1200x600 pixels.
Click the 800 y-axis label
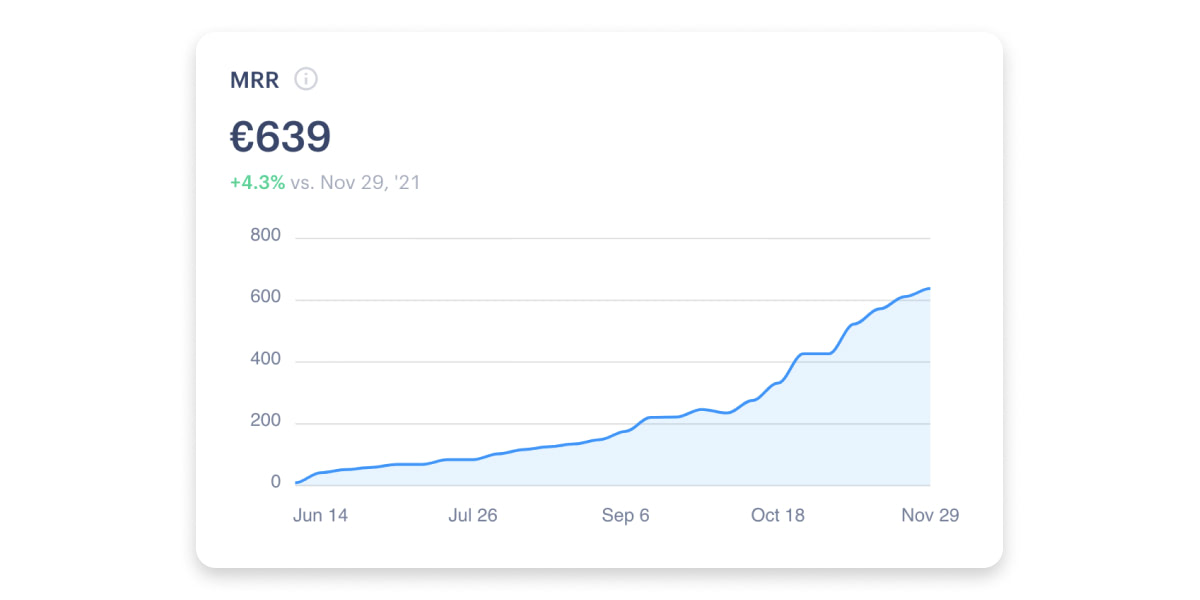pyautogui.click(x=265, y=236)
